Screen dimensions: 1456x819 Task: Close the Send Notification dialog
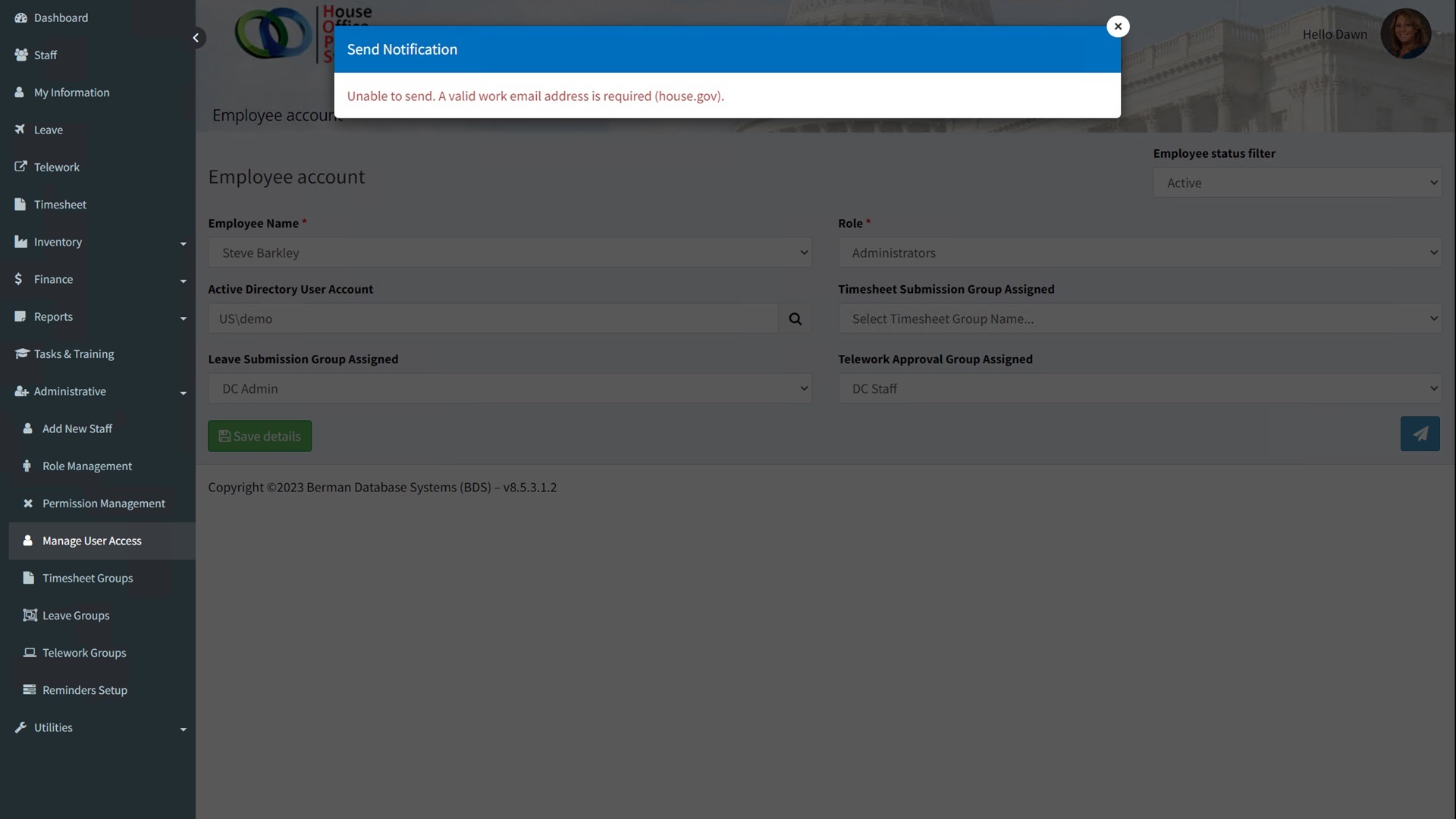pyautogui.click(x=1118, y=27)
